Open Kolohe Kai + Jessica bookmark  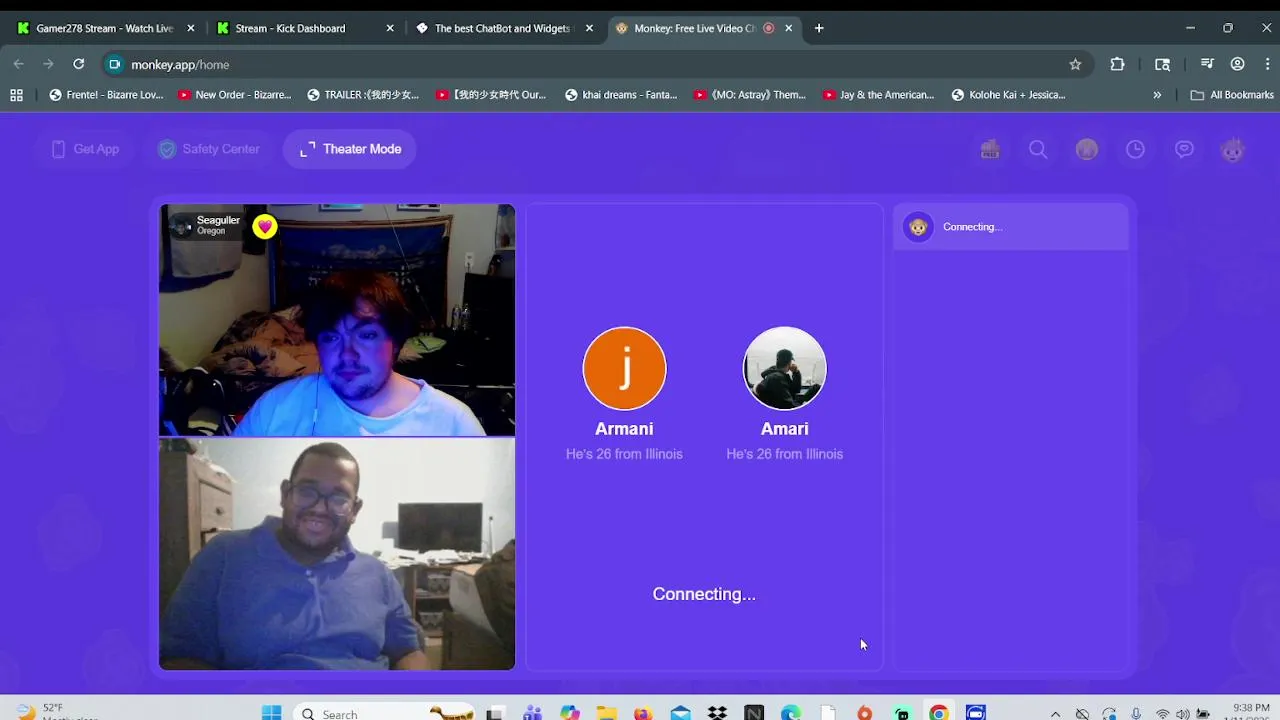1008,95
